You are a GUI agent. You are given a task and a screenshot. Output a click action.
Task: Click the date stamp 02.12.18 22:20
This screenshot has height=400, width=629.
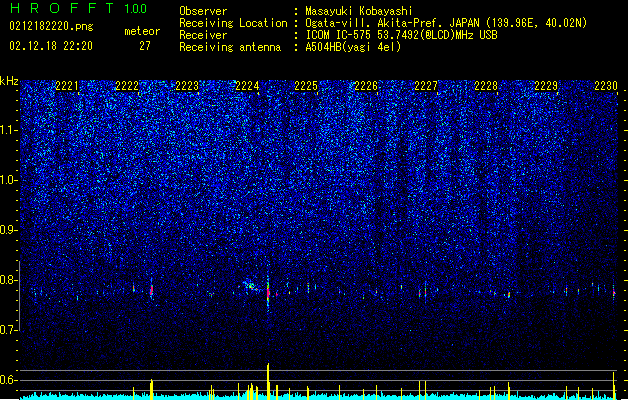(x=51, y=46)
